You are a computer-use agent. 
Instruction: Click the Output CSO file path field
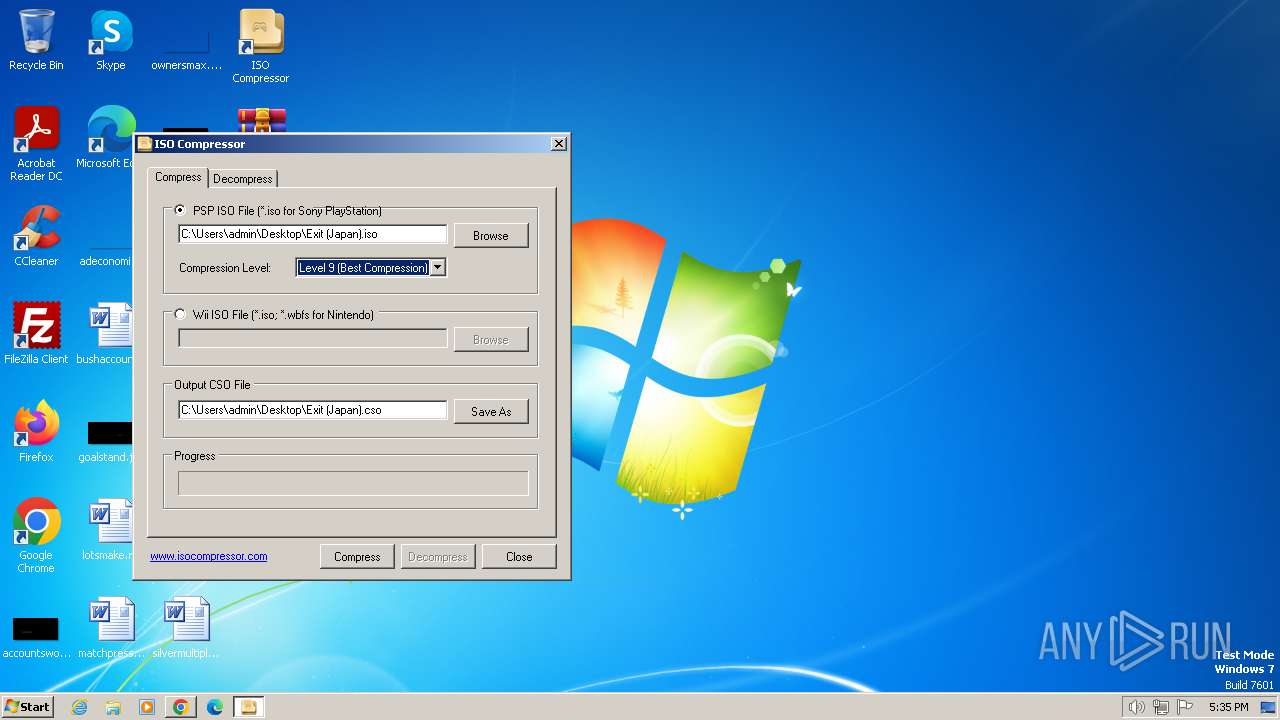click(x=313, y=410)
